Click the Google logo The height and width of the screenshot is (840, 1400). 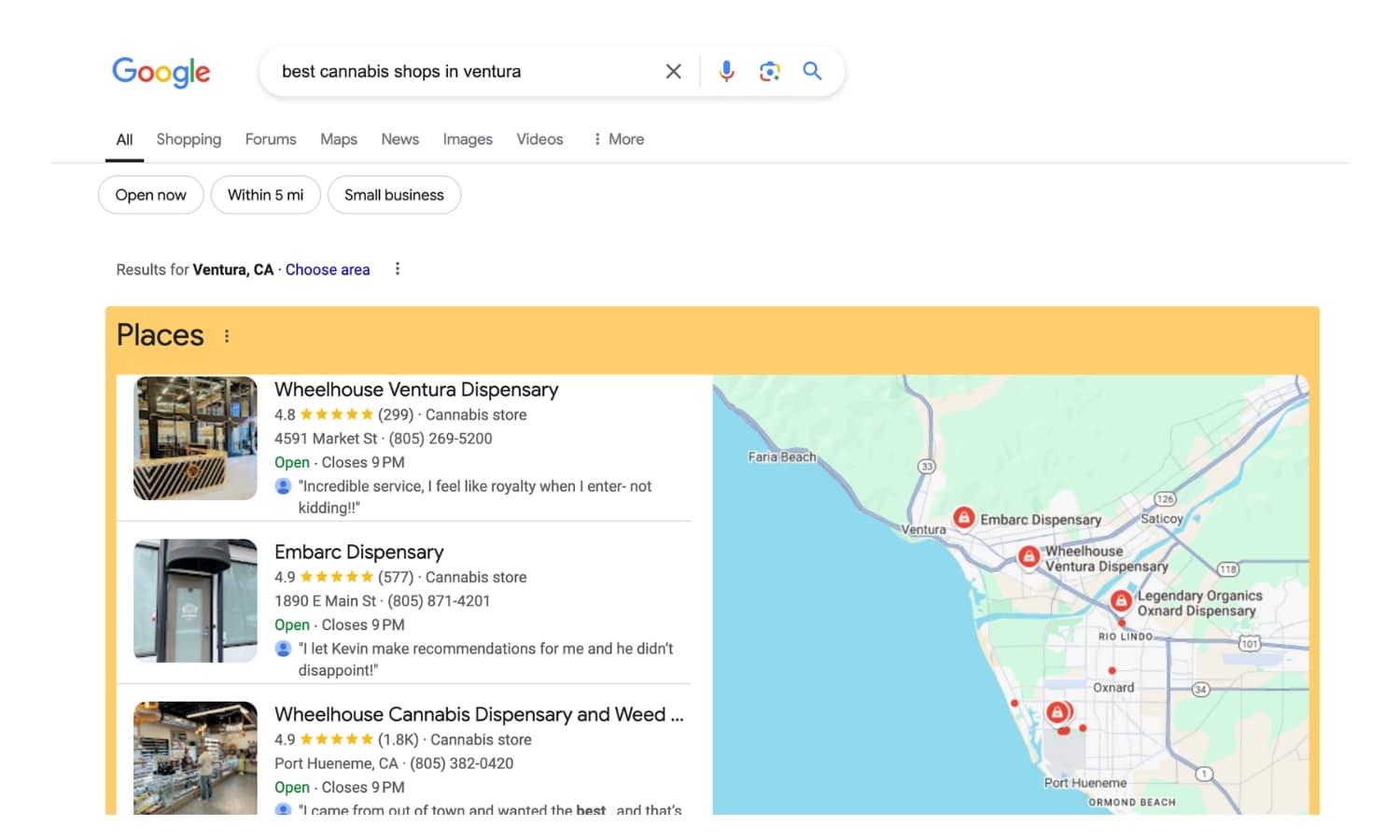click(161, 72)
